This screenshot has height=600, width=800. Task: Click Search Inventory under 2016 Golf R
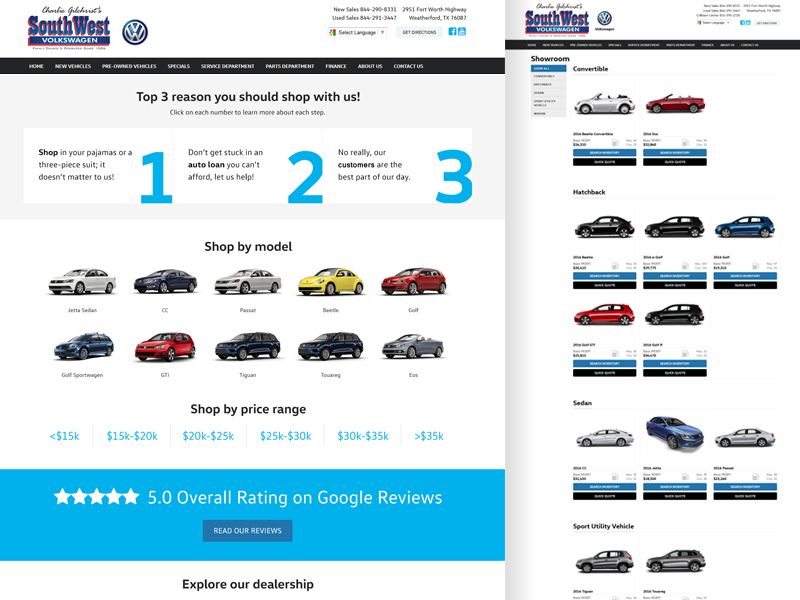click(x=675, y=364)
